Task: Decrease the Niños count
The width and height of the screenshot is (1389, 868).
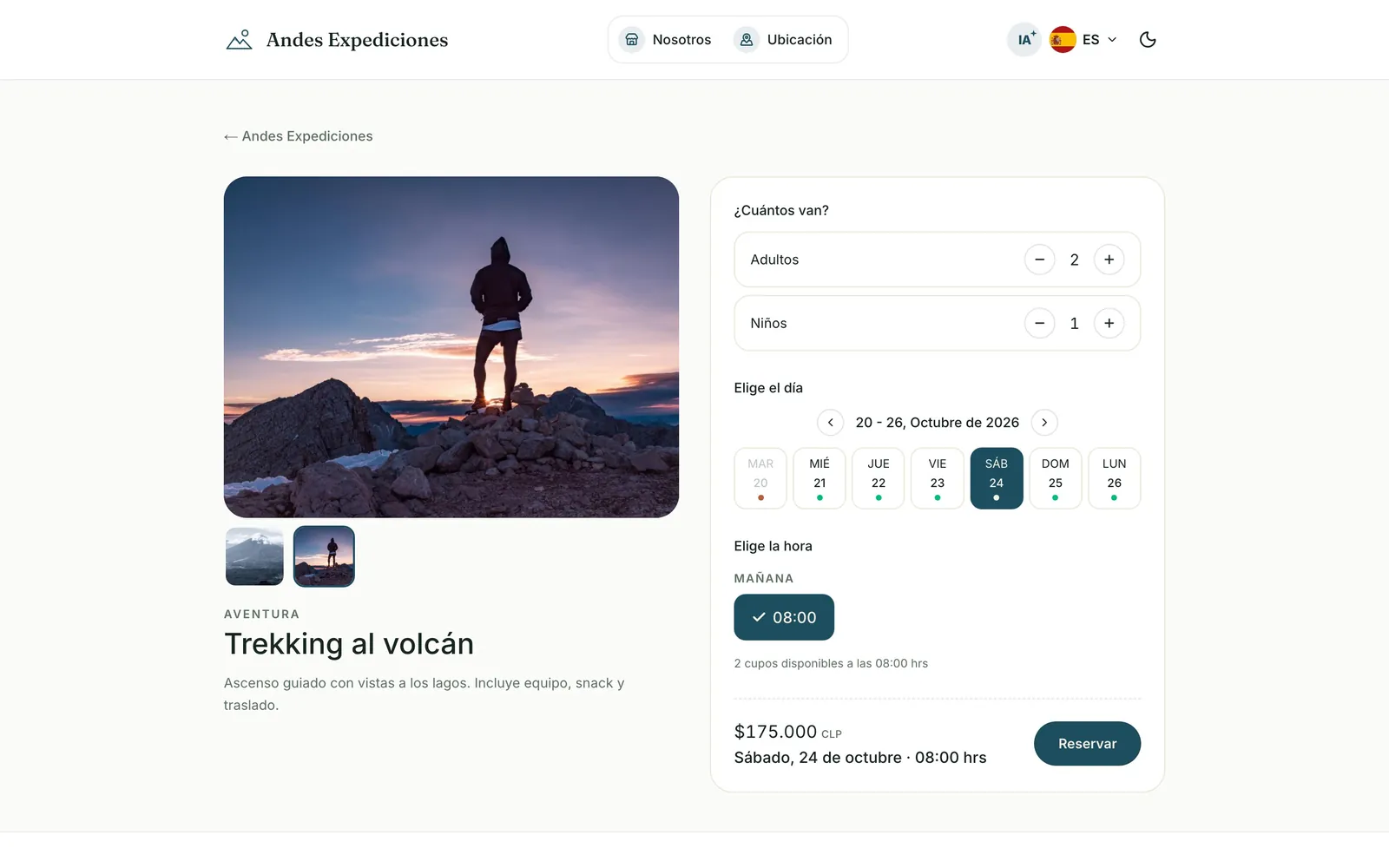Action: click(x=1039, y=323)
